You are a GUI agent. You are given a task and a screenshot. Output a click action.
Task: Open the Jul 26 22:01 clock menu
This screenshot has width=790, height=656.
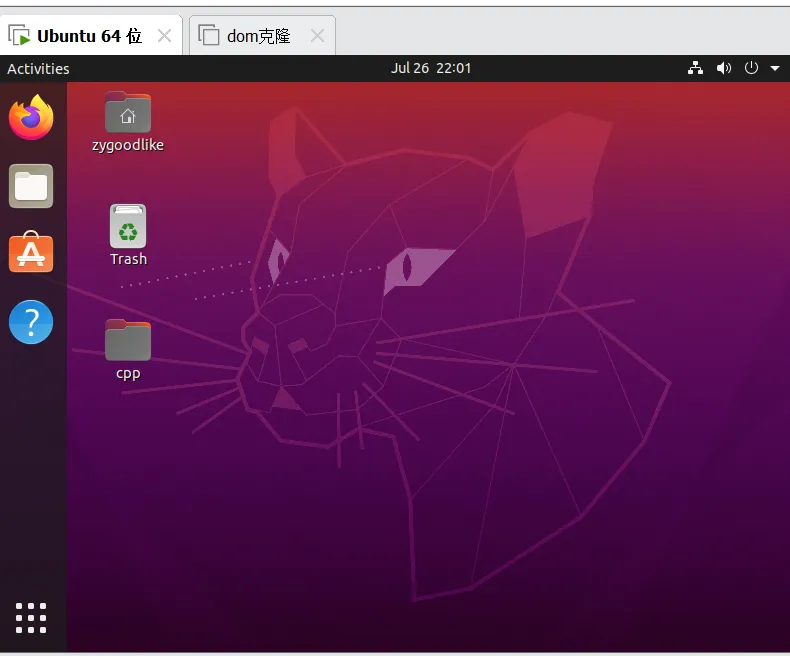tap(431, 68)
